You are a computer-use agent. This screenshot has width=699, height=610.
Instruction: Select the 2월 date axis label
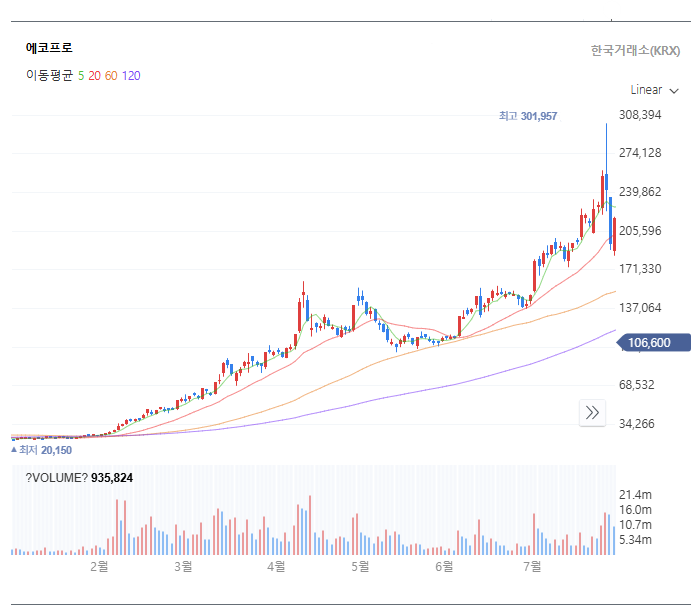click(99, 566)
